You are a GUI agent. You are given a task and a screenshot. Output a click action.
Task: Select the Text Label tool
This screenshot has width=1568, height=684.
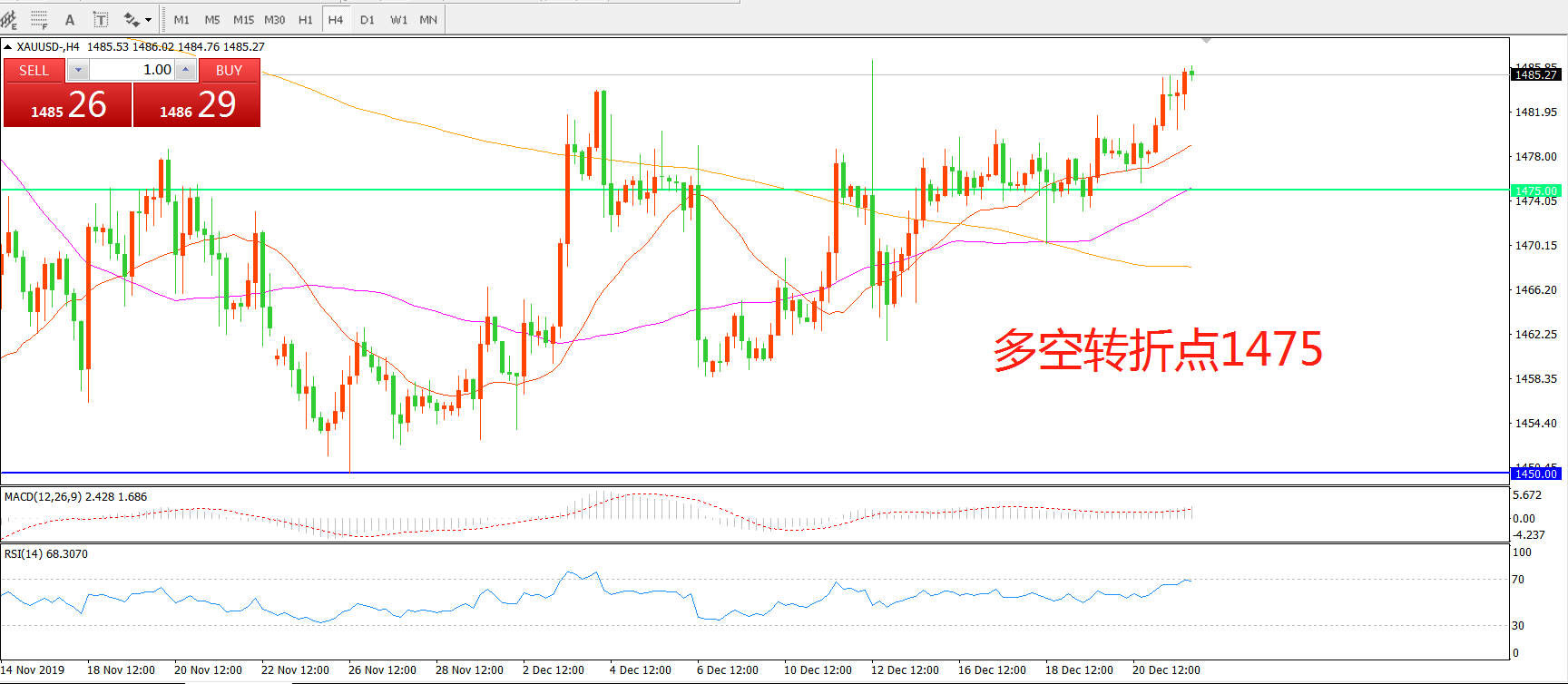coord(101,19)
